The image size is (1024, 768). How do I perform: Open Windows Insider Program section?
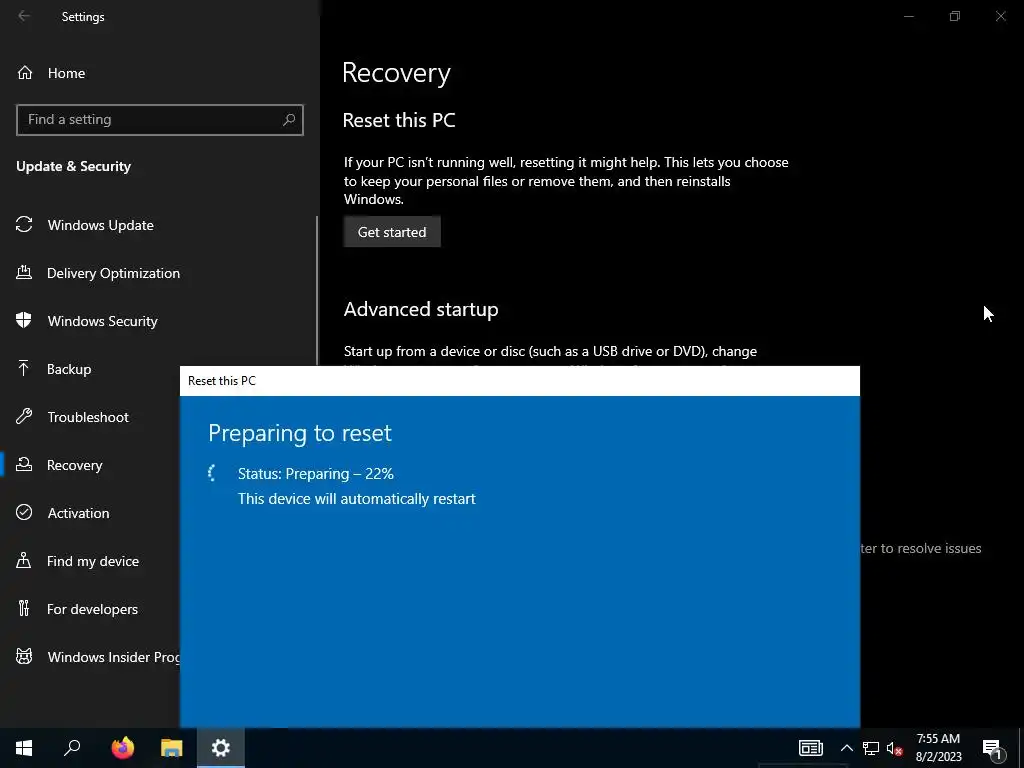pos(114,657)
